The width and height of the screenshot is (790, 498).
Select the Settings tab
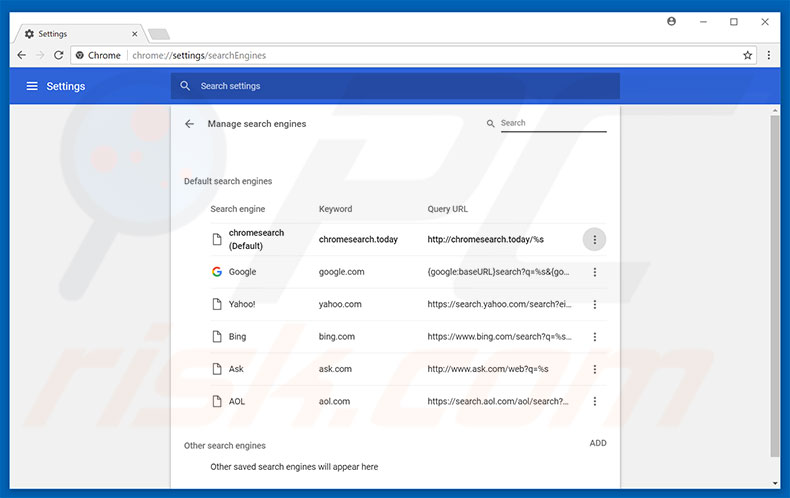click(81, 34)
